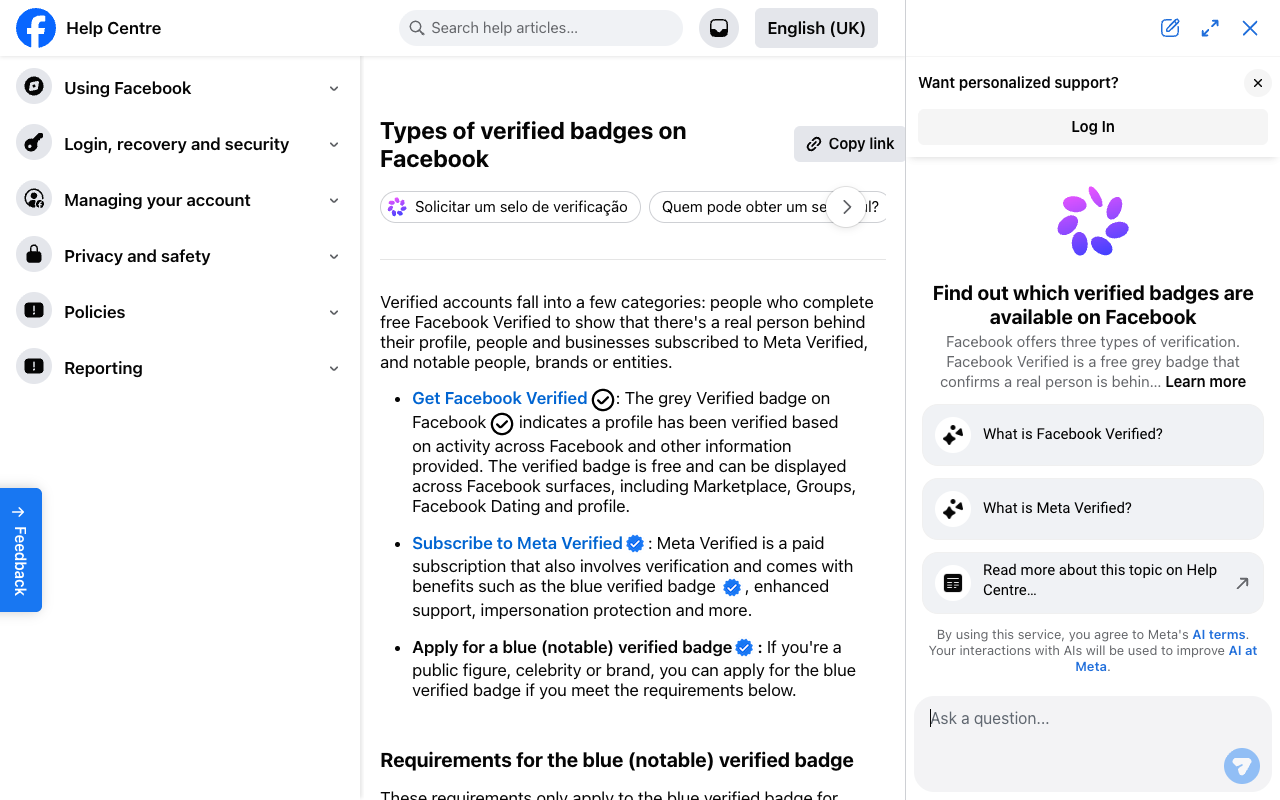This screenshot has width=1280, height=800.
Task: Expand Privacy and safety chevron
Action: pos(334,256)
